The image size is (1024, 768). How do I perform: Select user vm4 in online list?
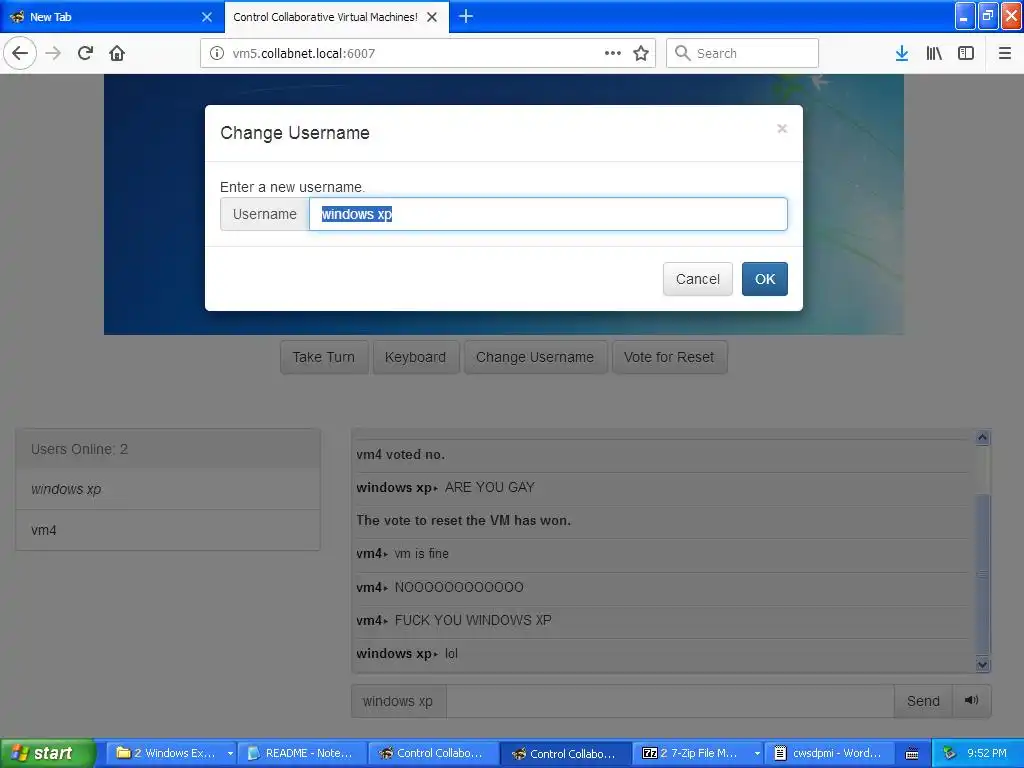coord(168,530)
